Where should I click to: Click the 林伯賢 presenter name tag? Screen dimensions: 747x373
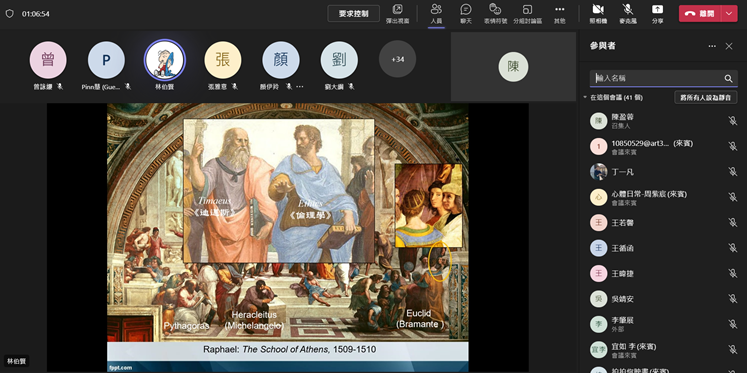[x=16, y=361]
